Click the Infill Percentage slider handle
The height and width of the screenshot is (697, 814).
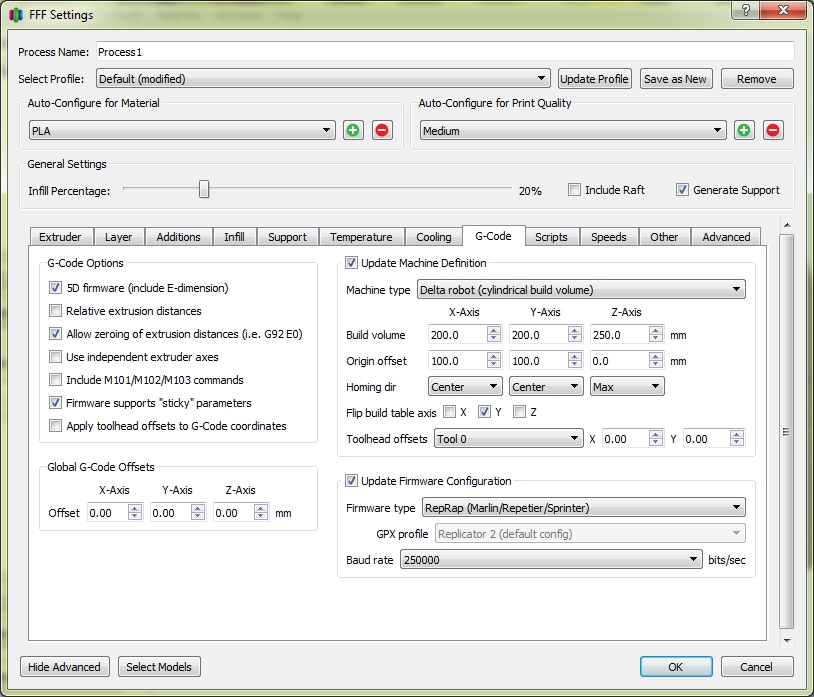pyautogui.click(x=204, y=189)
